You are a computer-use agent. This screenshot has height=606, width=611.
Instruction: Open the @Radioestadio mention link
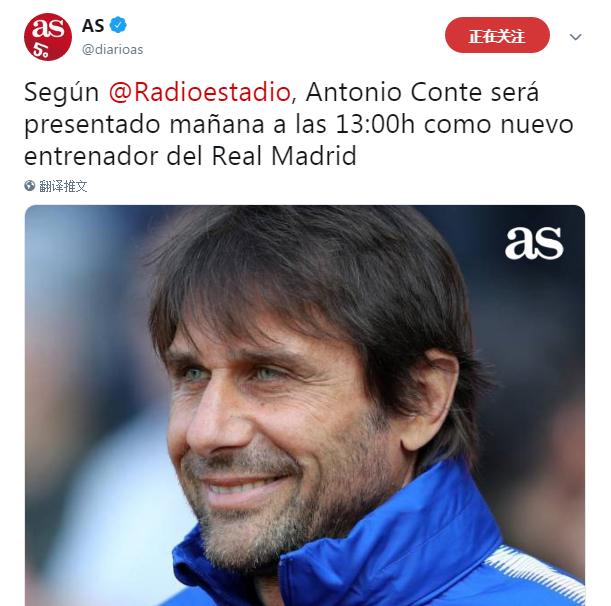tap(200, 92)
